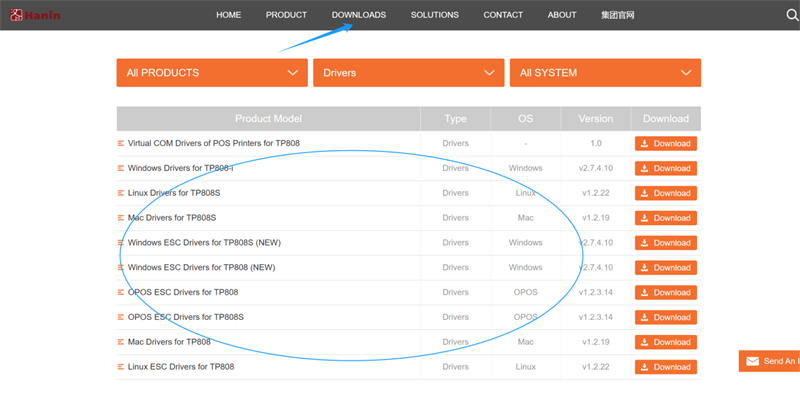Download Virtual COM Drivers for TP808
Screen dimensions: 800x405
click(x=666, y=144)
